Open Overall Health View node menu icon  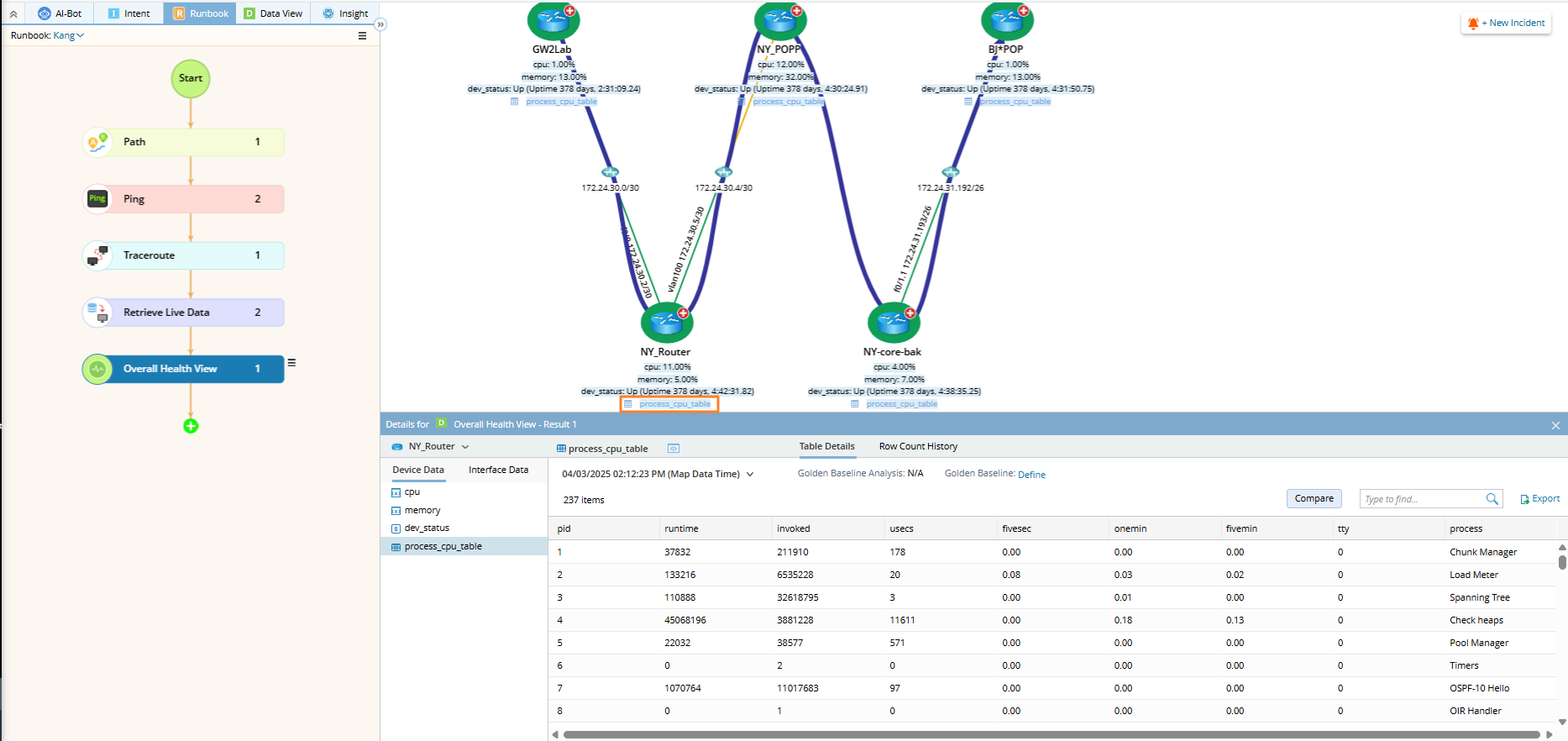[x=291, y=363]
